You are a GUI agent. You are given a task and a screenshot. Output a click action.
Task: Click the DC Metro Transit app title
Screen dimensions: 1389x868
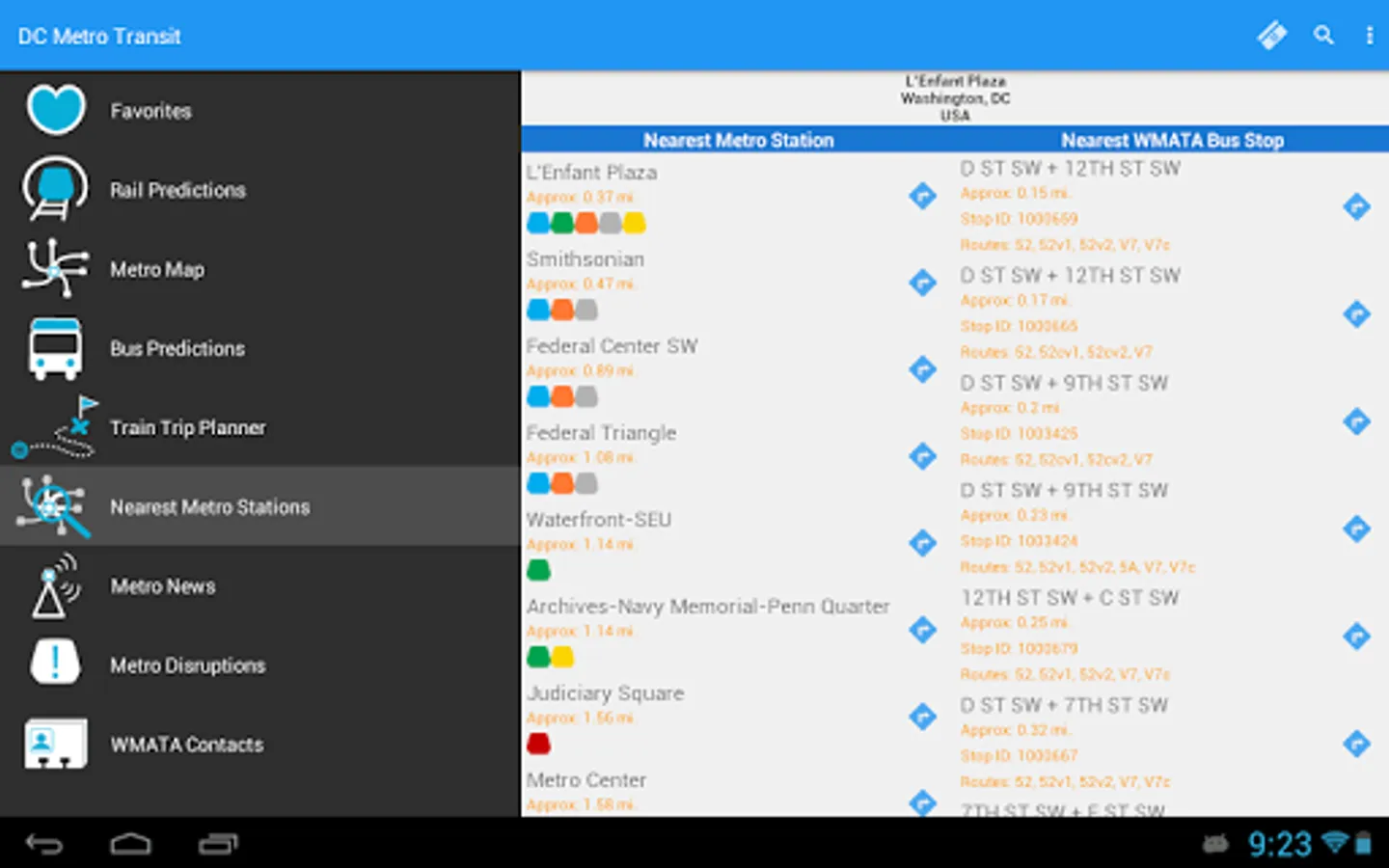pos(99,37)
